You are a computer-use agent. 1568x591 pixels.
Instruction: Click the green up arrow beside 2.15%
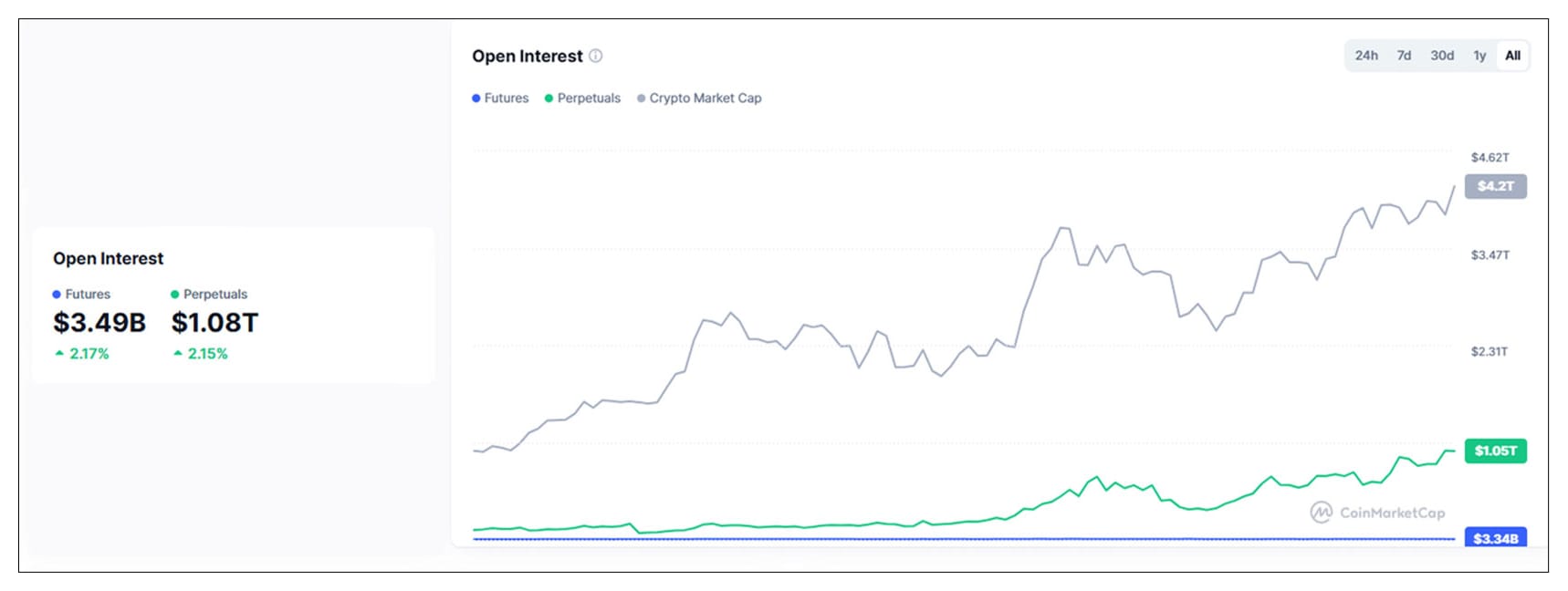[177, 354]
